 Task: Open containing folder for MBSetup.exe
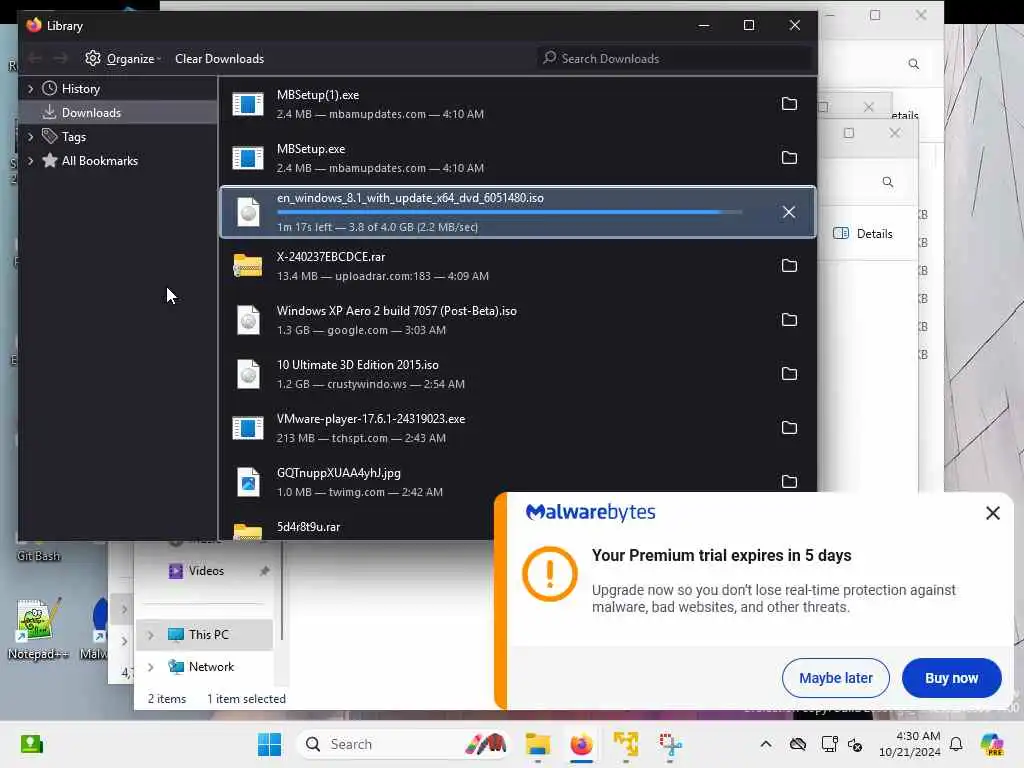coord(789,158)
